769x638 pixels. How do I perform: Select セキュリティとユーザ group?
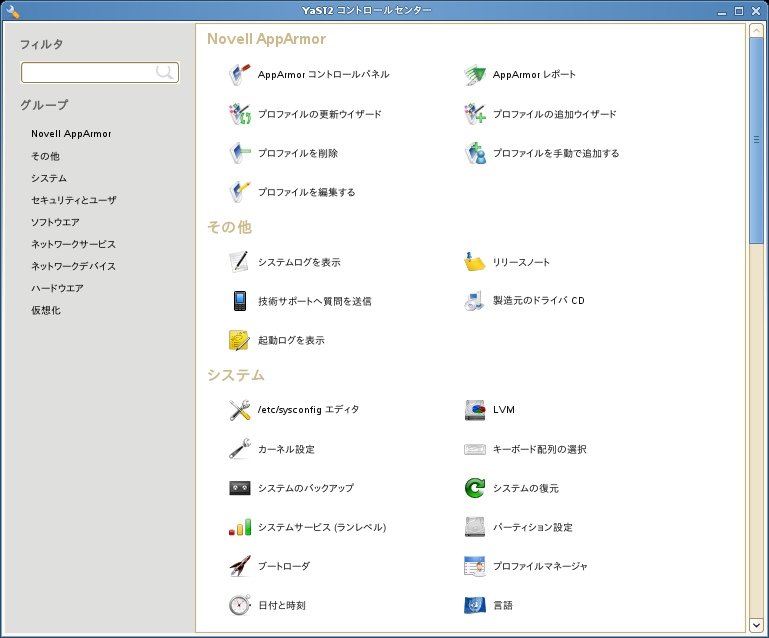(74, 200)
